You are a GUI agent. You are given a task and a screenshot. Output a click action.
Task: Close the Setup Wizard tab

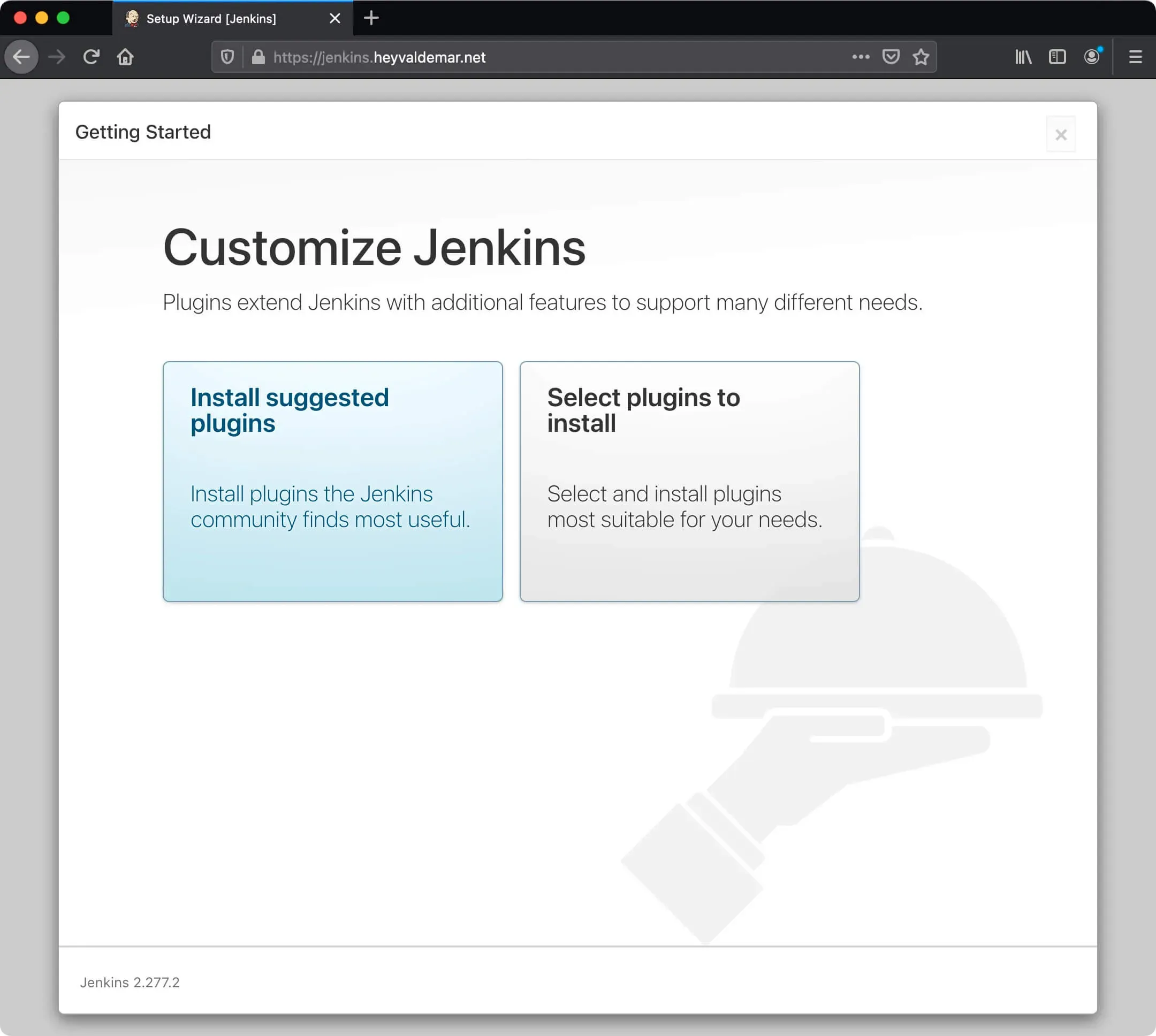[x=334, y=18]
